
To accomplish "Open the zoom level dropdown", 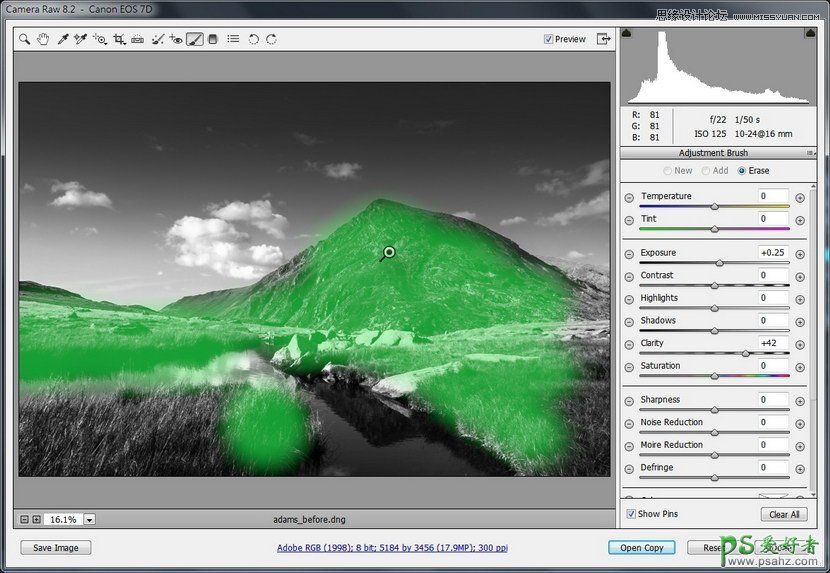I will pyautogui.click(x=89, y=520).
